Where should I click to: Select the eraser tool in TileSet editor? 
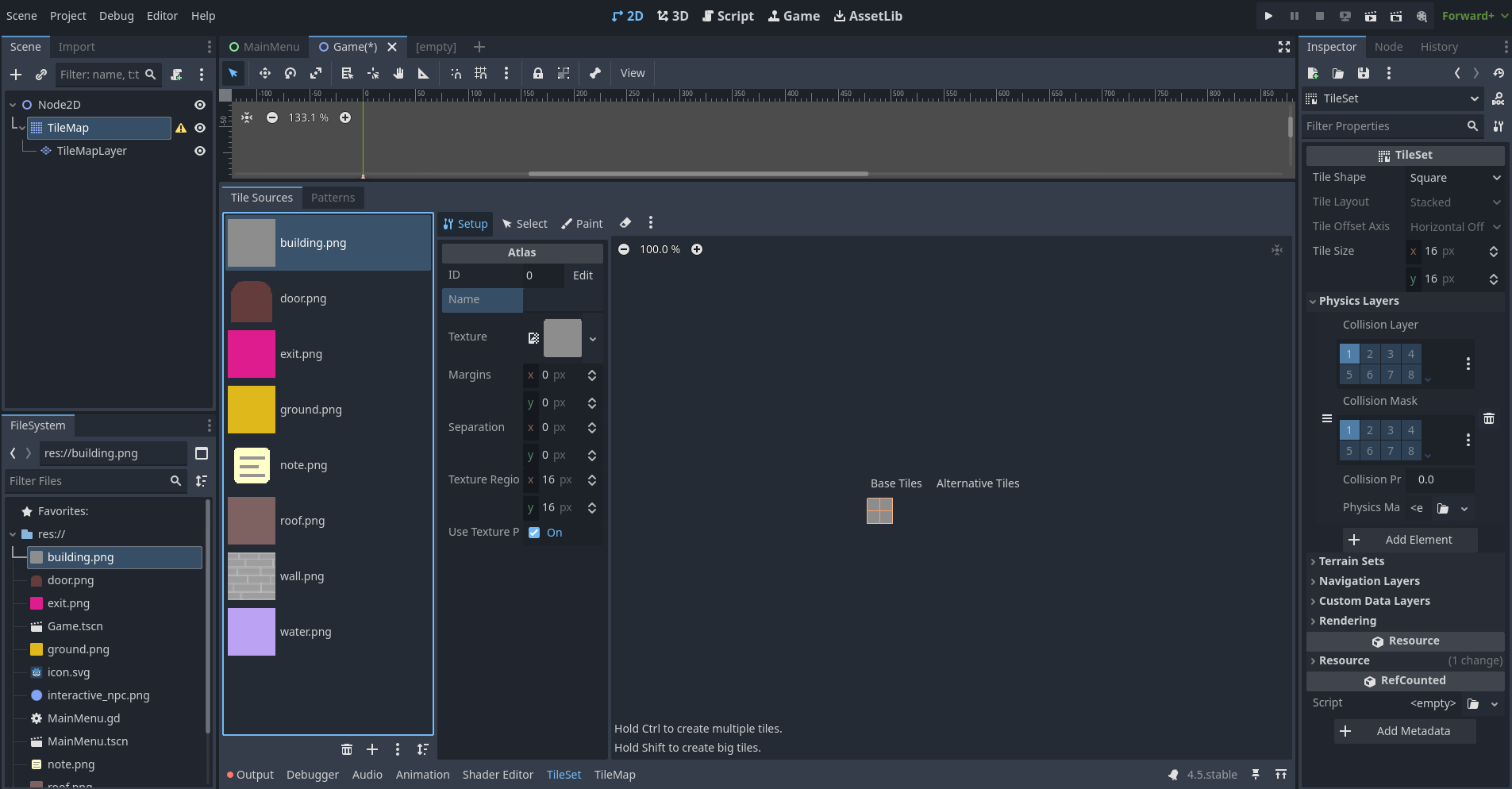pyautogui.click(x=625, y=223)
